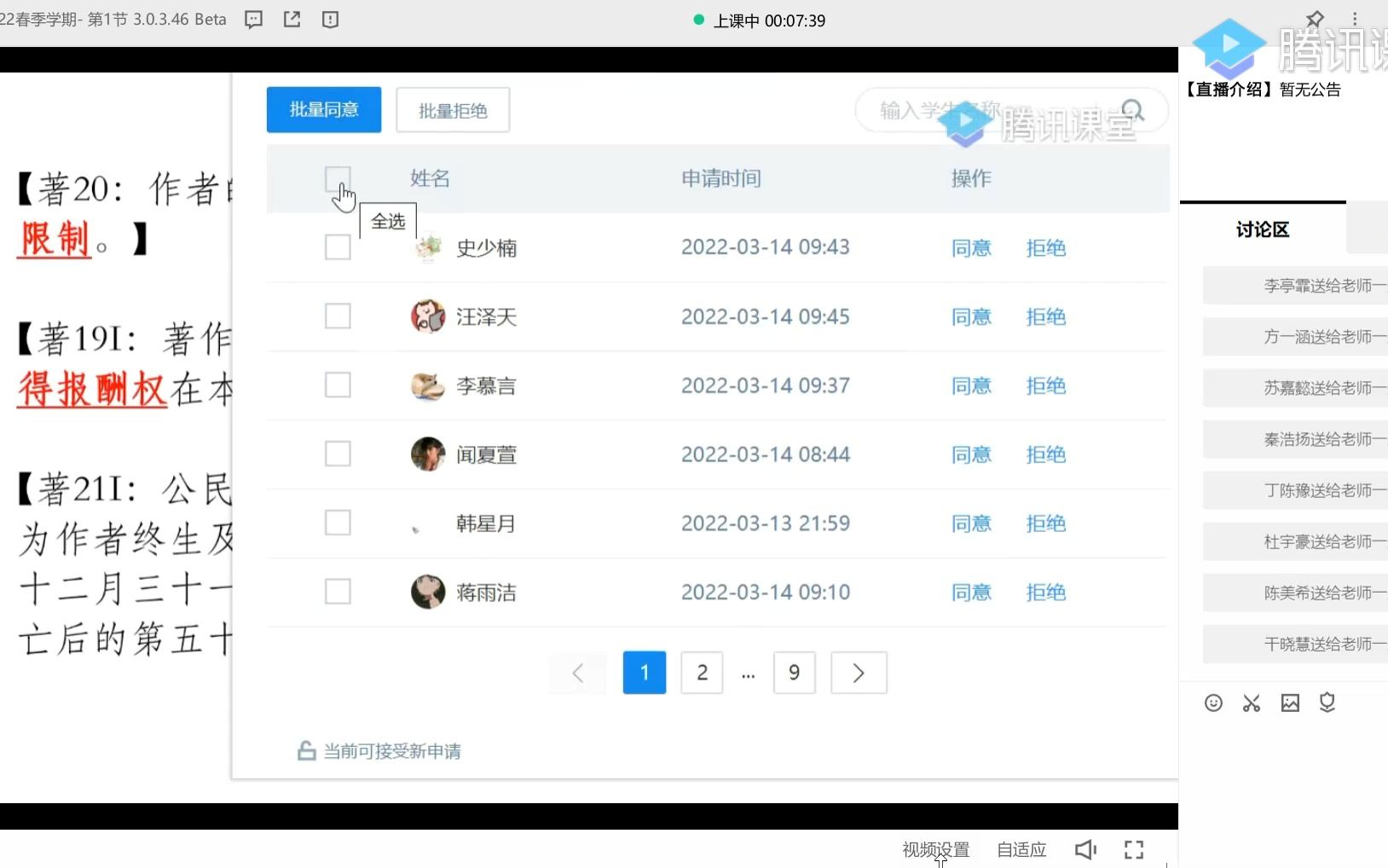The height and width of the screenshot is (868, 1388).
Task: Click the share/external link icon at the top
Action: pyautogui.click(x=292, y=19)
